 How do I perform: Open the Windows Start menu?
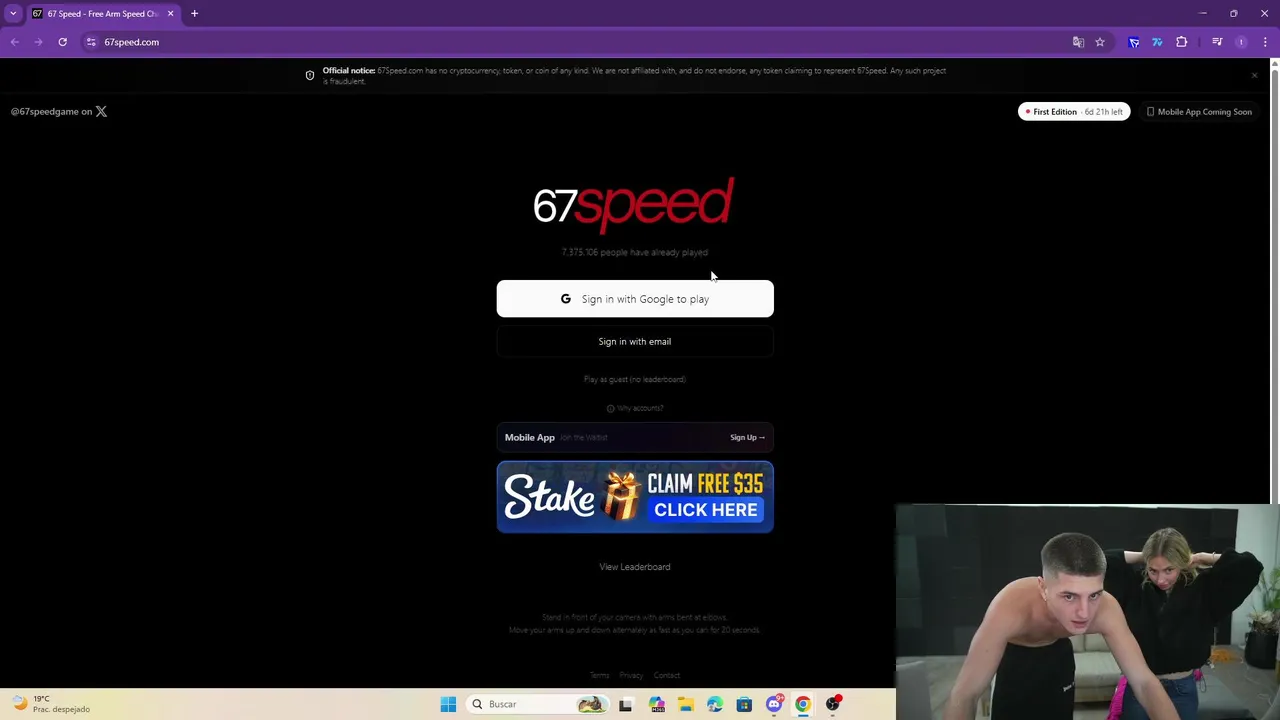(x=448, y=704)
